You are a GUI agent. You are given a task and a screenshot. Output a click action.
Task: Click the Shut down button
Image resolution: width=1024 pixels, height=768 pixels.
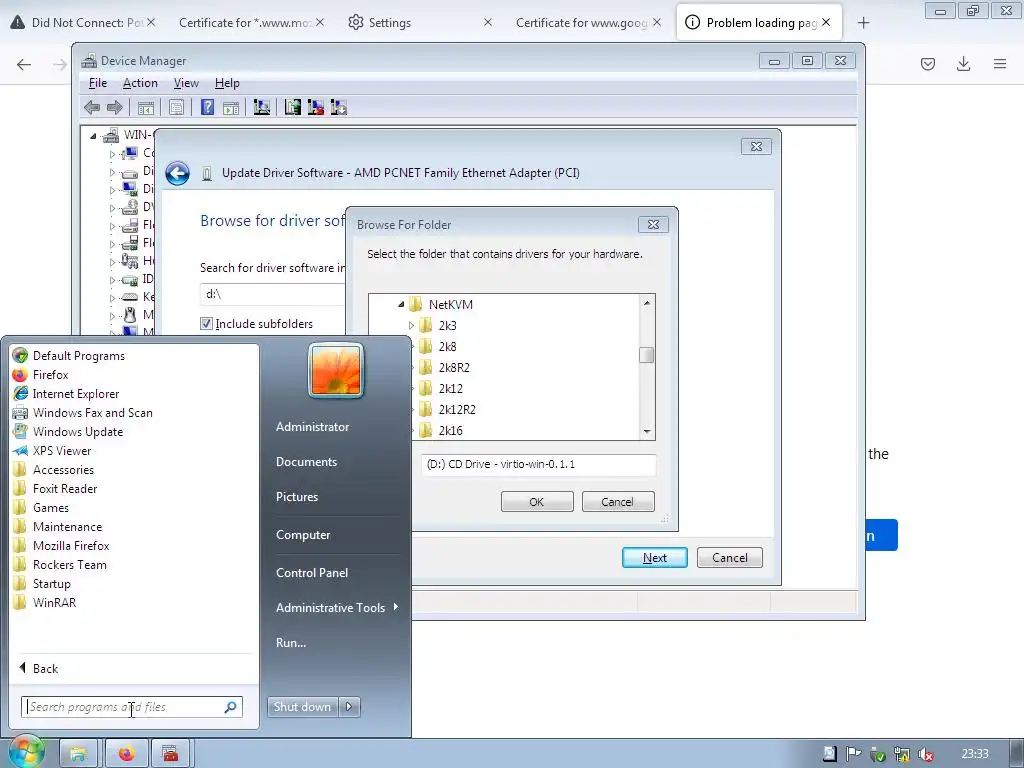pos(302,707)
